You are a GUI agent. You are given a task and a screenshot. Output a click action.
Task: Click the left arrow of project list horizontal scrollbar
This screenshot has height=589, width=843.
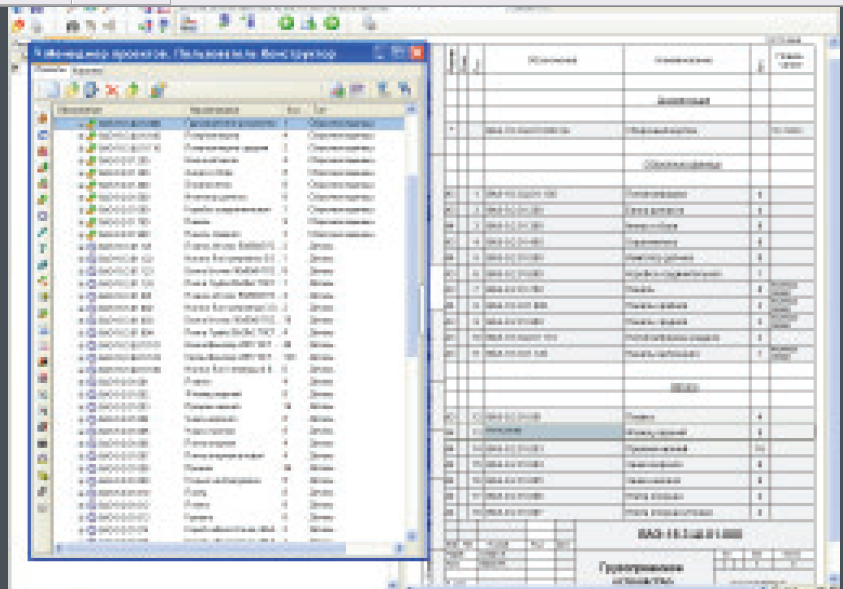coord(59,548)
